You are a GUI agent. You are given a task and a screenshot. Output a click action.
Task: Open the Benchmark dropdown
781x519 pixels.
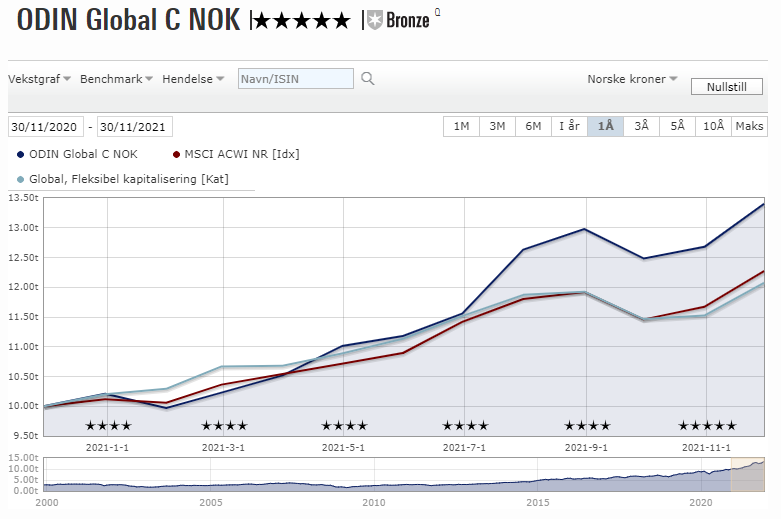(116, 79)
